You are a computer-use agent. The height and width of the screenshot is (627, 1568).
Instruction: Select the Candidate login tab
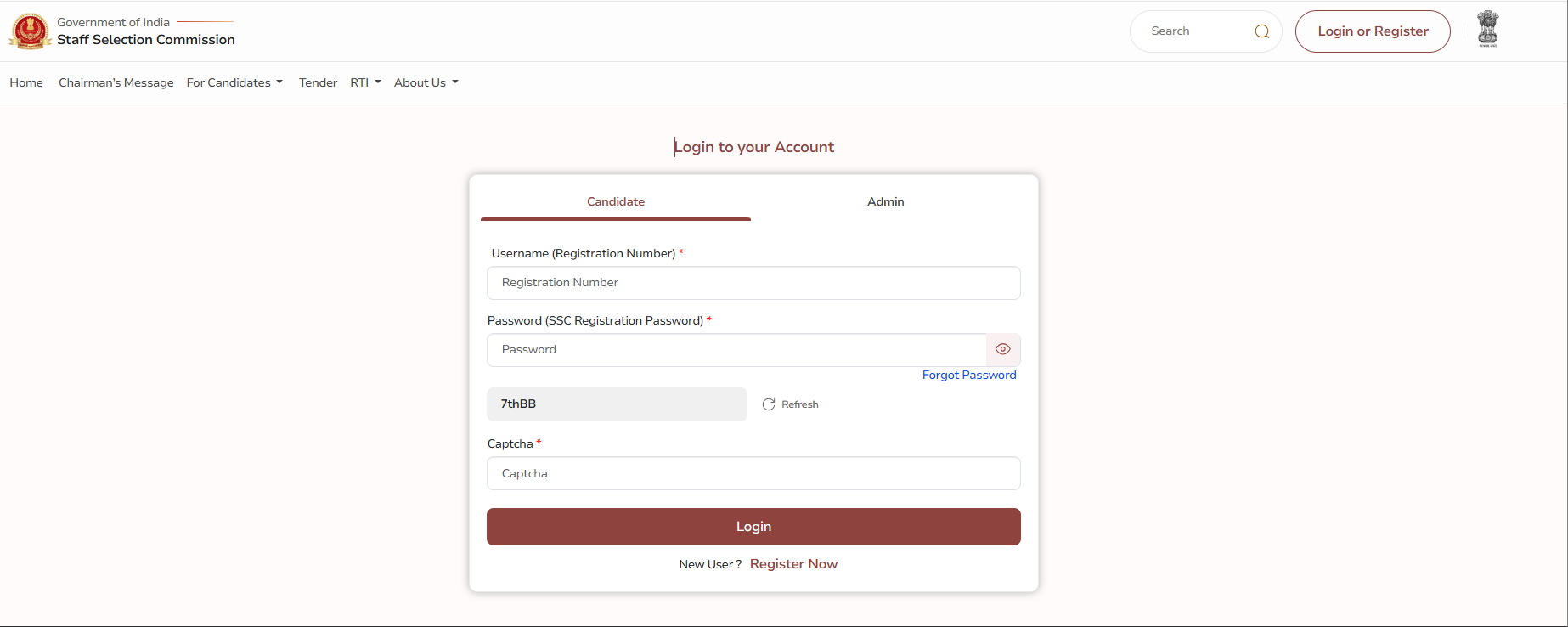616,201
